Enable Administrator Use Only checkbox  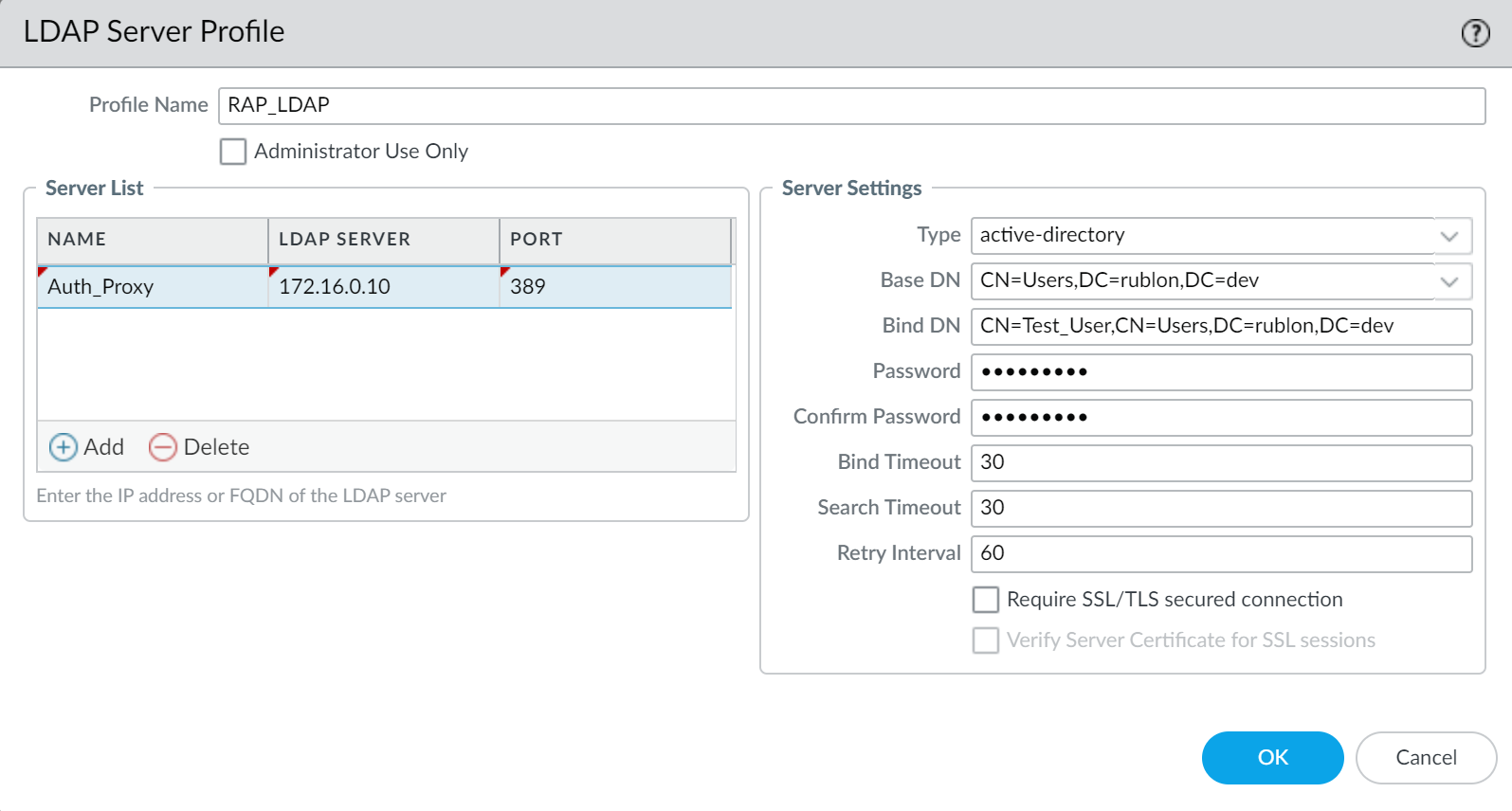pos(233,152)
